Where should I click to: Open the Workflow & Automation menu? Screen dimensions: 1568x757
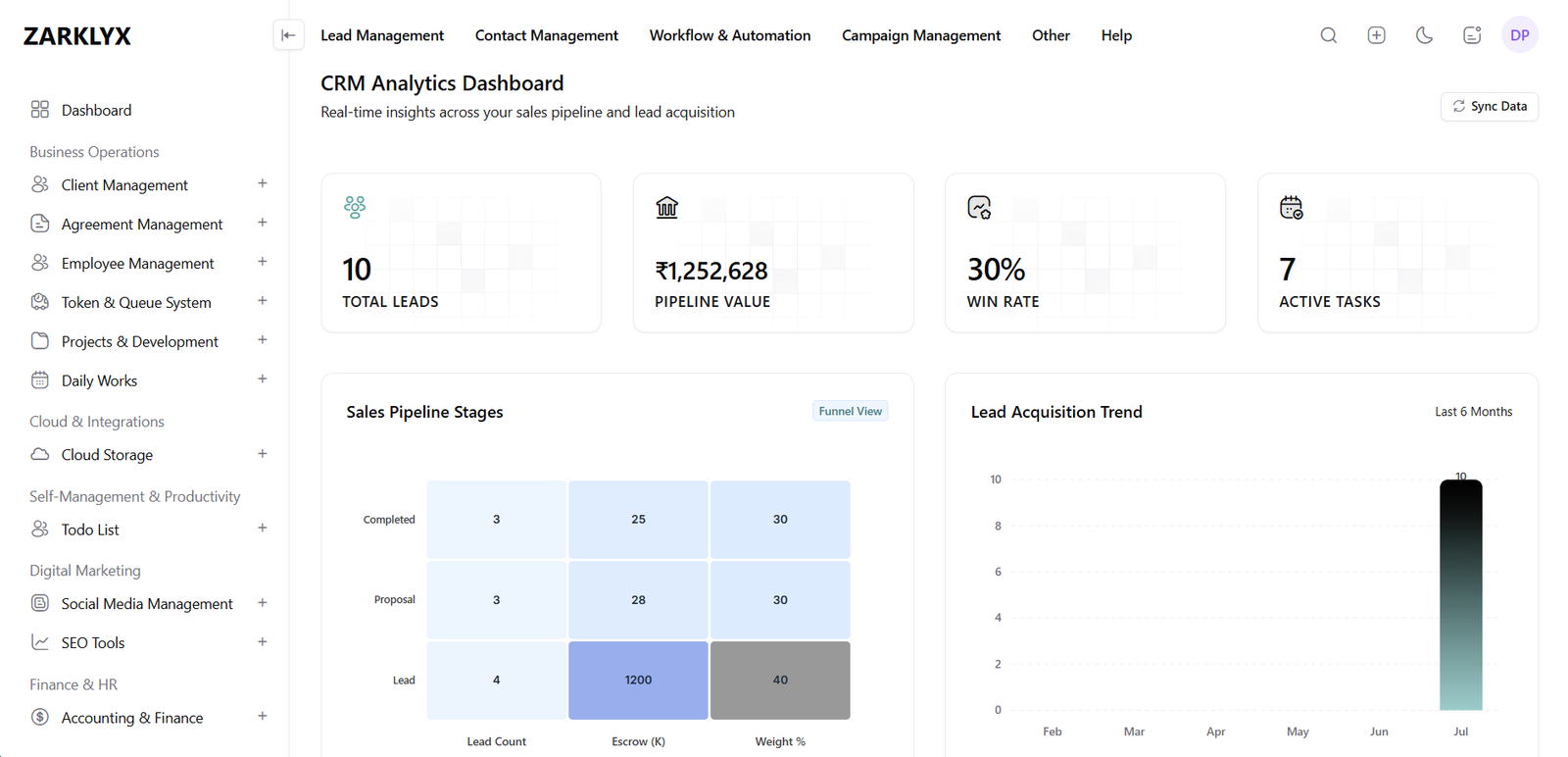coord(730,35)
